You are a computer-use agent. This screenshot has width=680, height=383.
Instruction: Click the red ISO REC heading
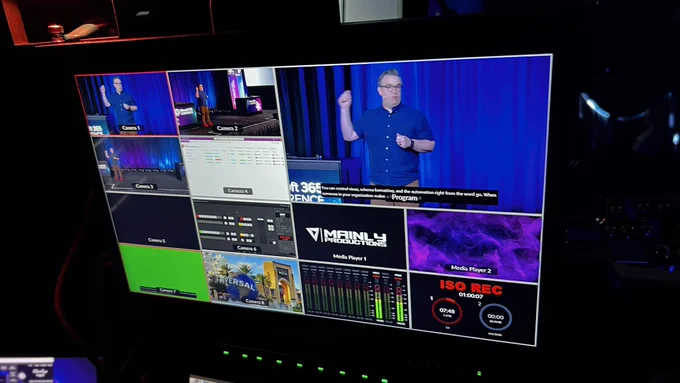471,287
